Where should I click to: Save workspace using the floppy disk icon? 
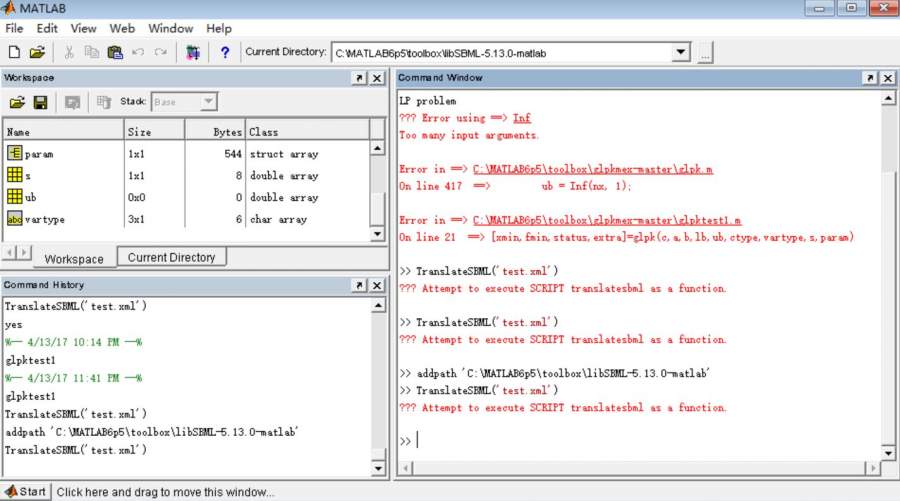[x=40, y=102]
